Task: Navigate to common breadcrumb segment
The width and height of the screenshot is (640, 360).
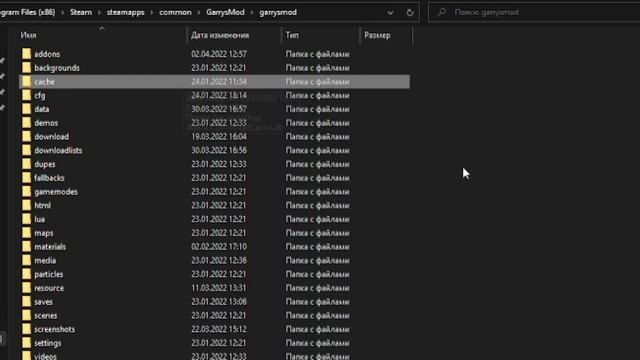Action: tap(176, 12)
